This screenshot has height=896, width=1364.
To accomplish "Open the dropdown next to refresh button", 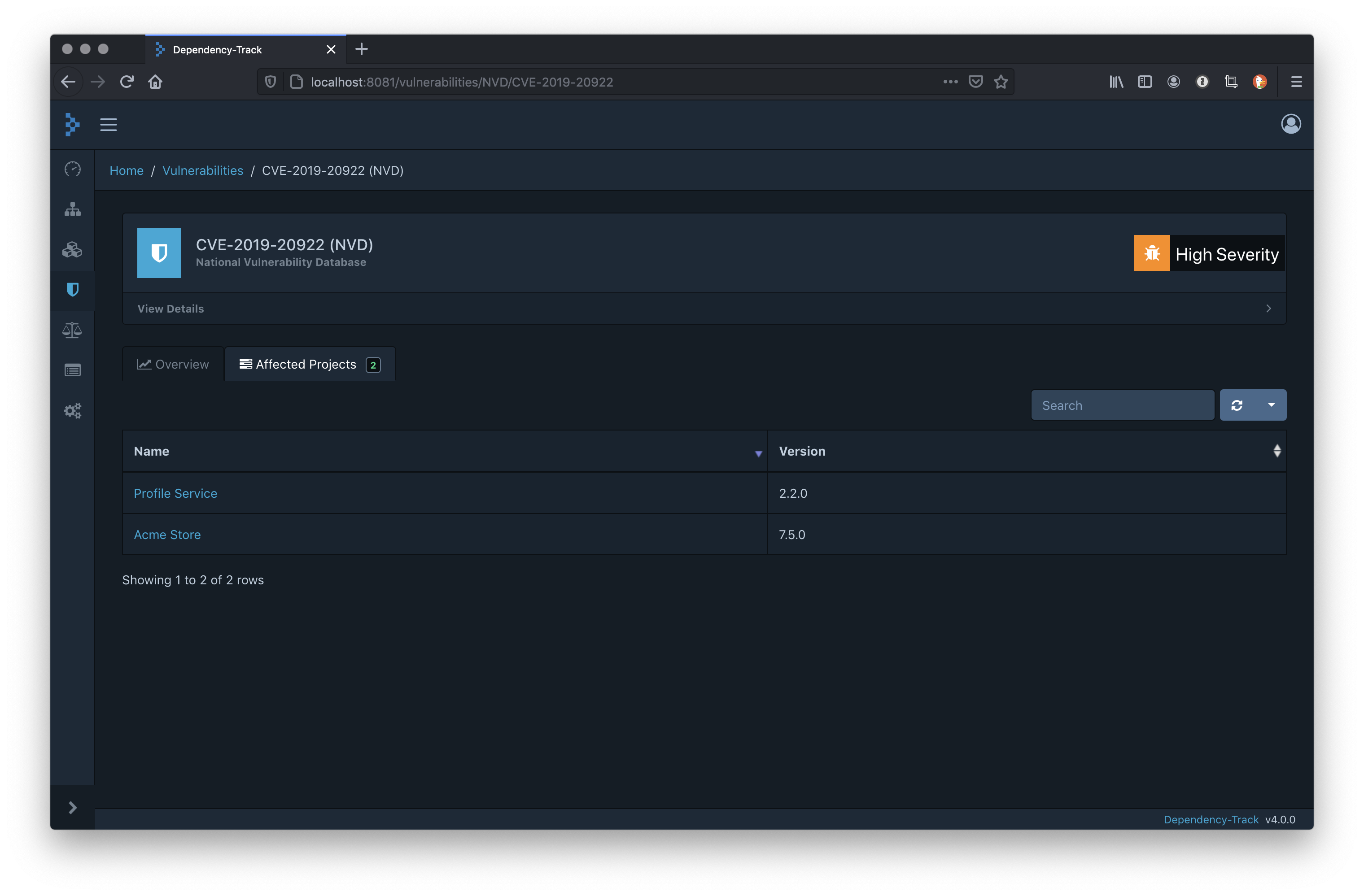I will 1271,405.
